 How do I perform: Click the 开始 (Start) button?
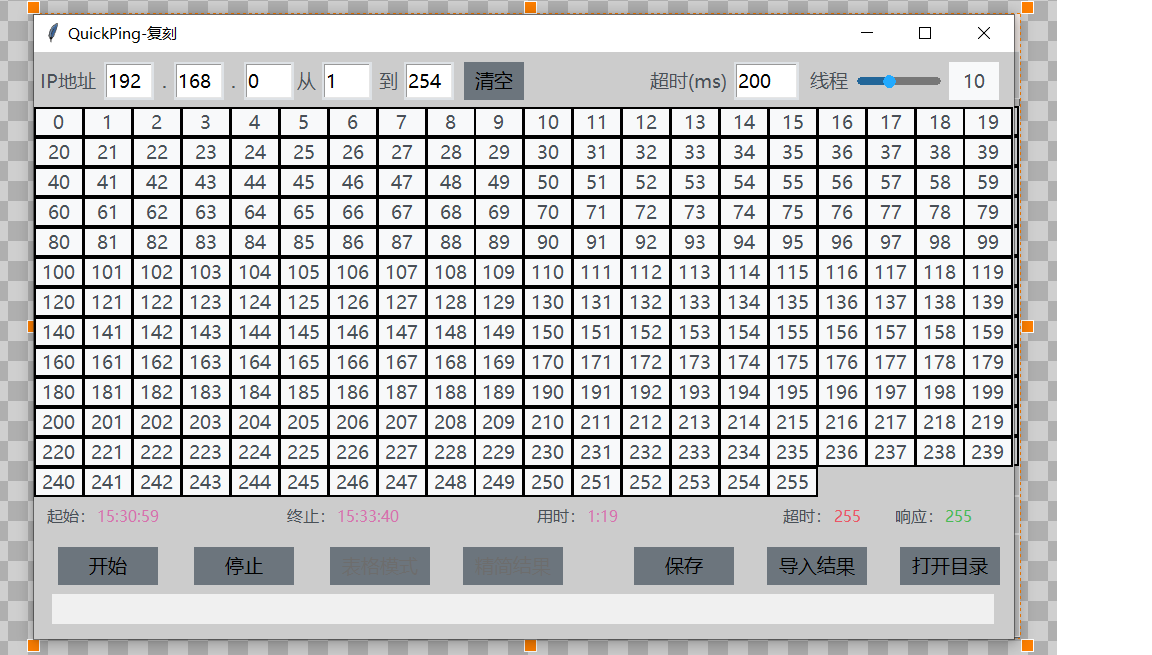coord(108,566)
